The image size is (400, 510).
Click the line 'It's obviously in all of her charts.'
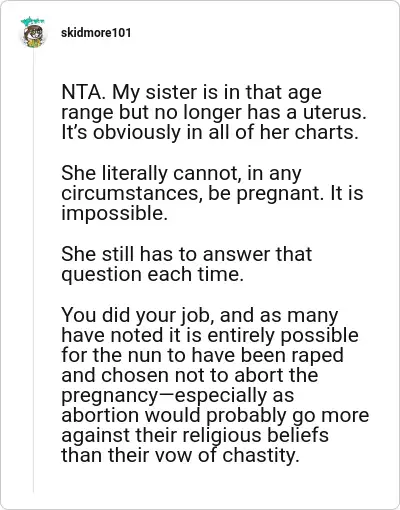coord(210,132)
